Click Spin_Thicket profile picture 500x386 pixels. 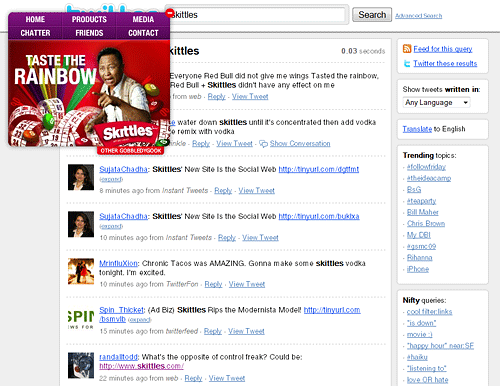81,318
